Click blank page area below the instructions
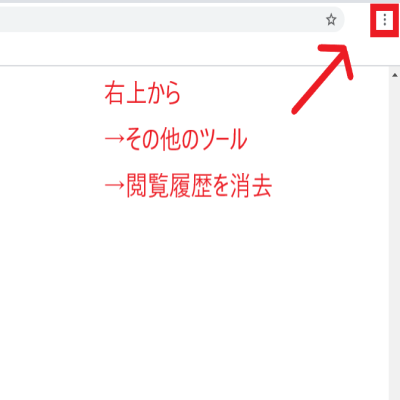This screenshot has width=400, height=400. click(193, 300)
